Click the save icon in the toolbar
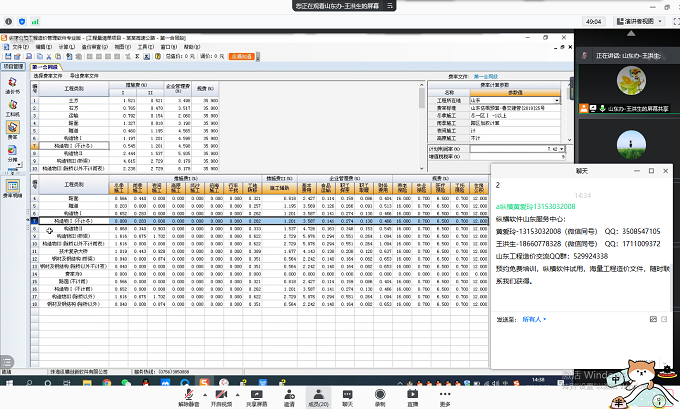The image size is (680, 409). coord(8,56)
